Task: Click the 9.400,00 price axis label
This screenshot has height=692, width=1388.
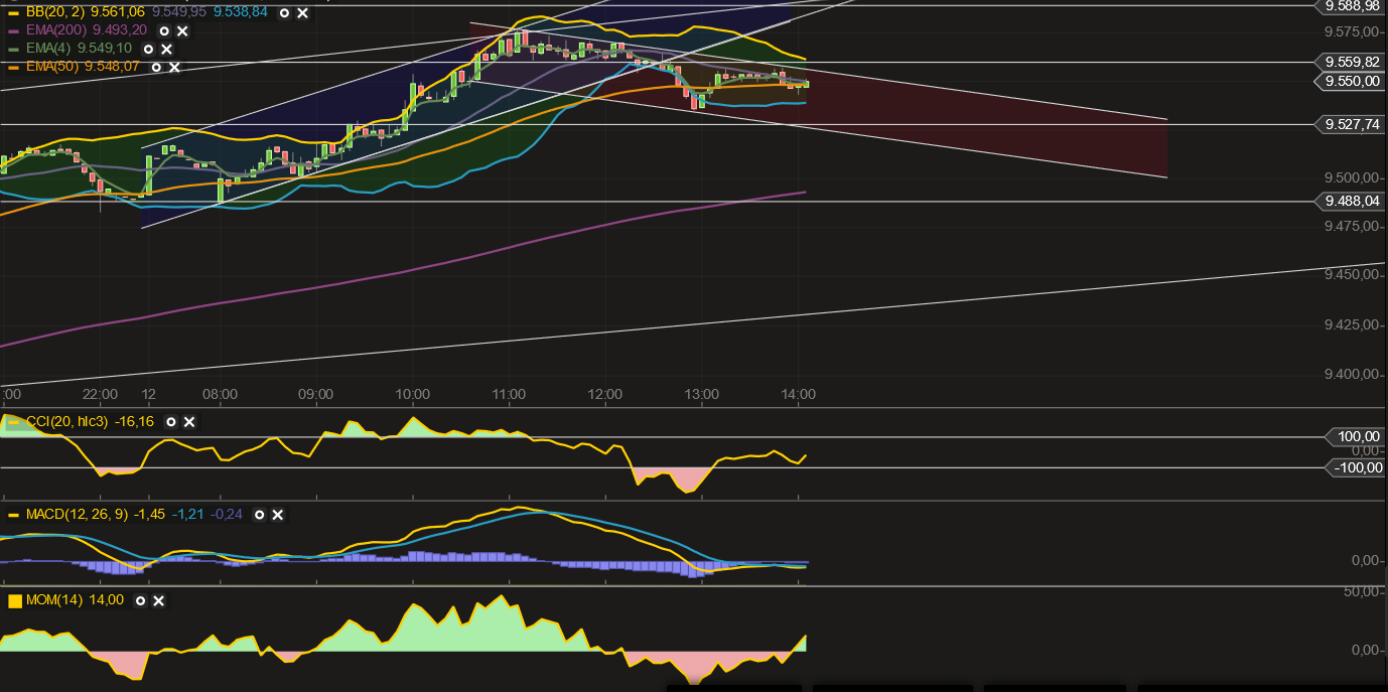Action: point(1352,375)
